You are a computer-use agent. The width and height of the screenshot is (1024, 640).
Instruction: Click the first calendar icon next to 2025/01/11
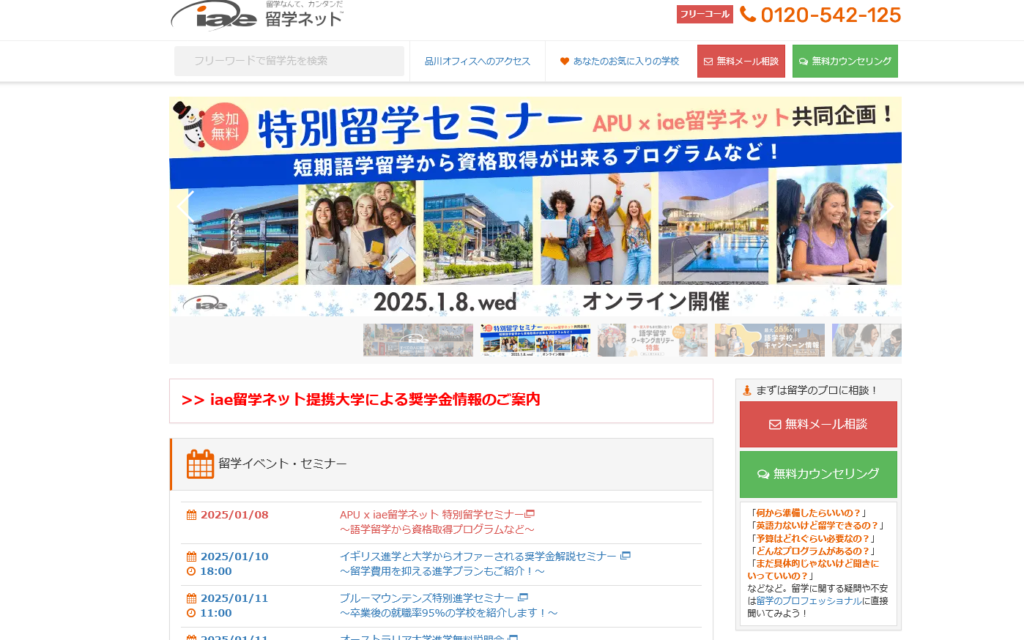coord(191,598)
